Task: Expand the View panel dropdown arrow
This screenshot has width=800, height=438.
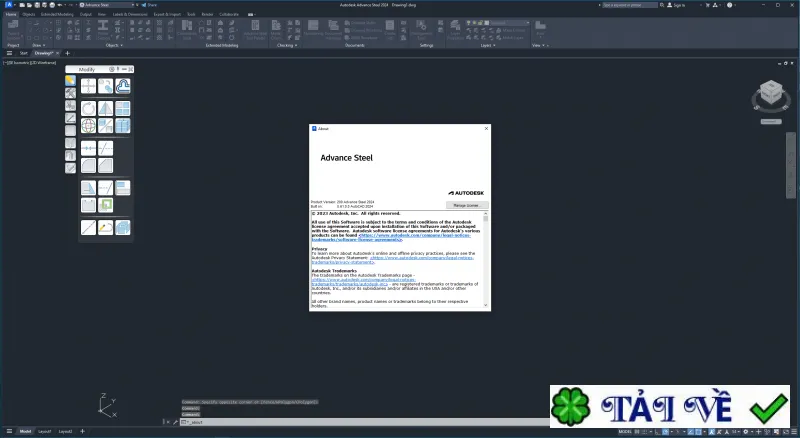Action: point(544,45)
